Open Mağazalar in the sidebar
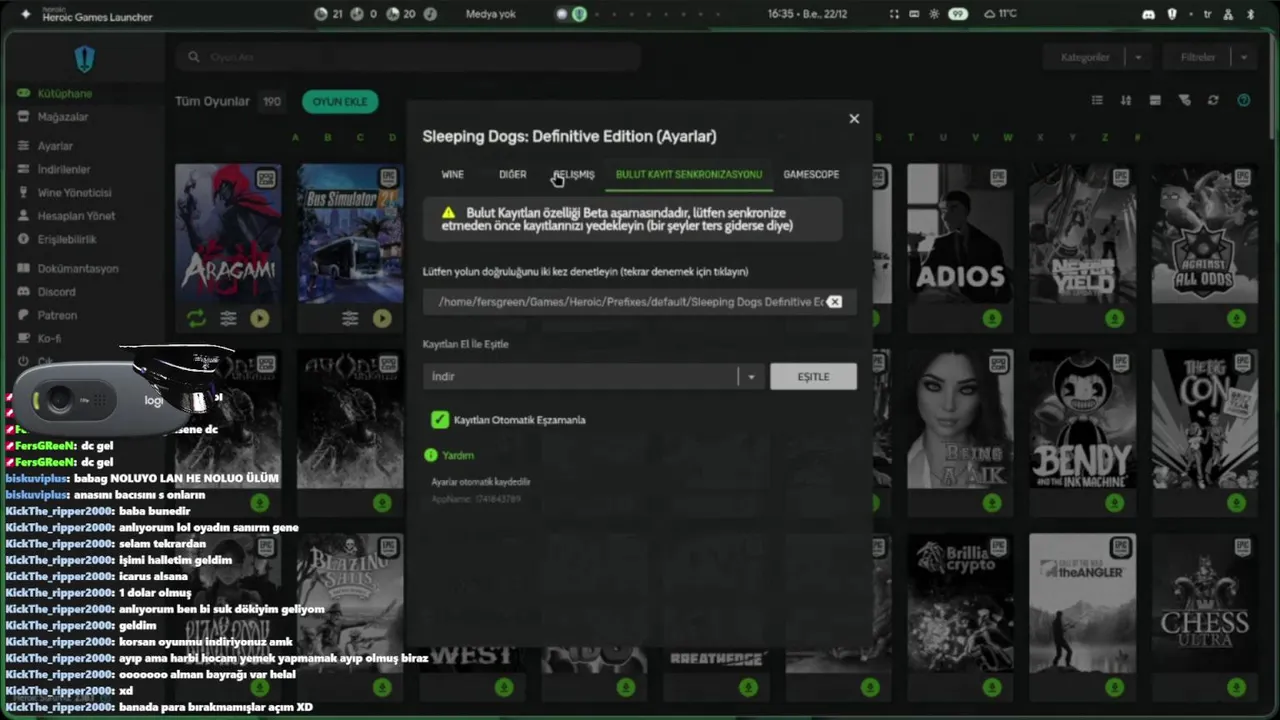Screen dimensions: 1280x720 coord(62,116)
